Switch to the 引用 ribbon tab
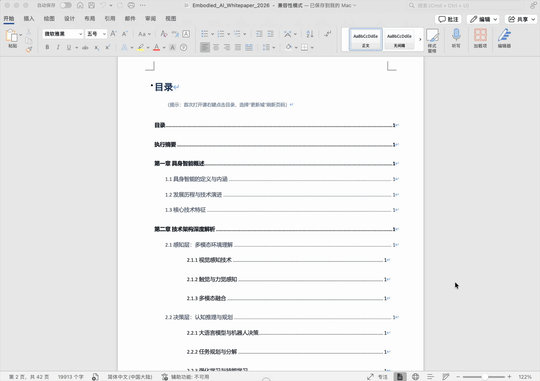Image resolution: width=540 pixels, height=381 pixels. 110,19
